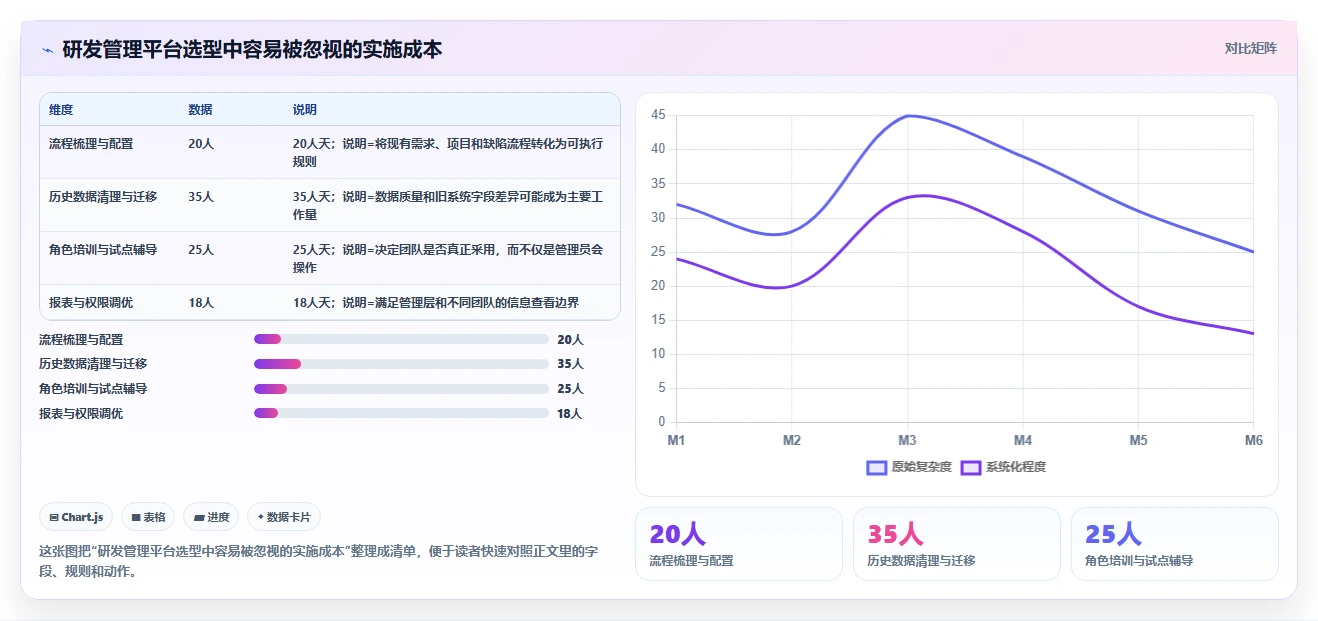
Task: Click the 流程梳理与配置 progress bar
Action: click(x=401, y=340)
